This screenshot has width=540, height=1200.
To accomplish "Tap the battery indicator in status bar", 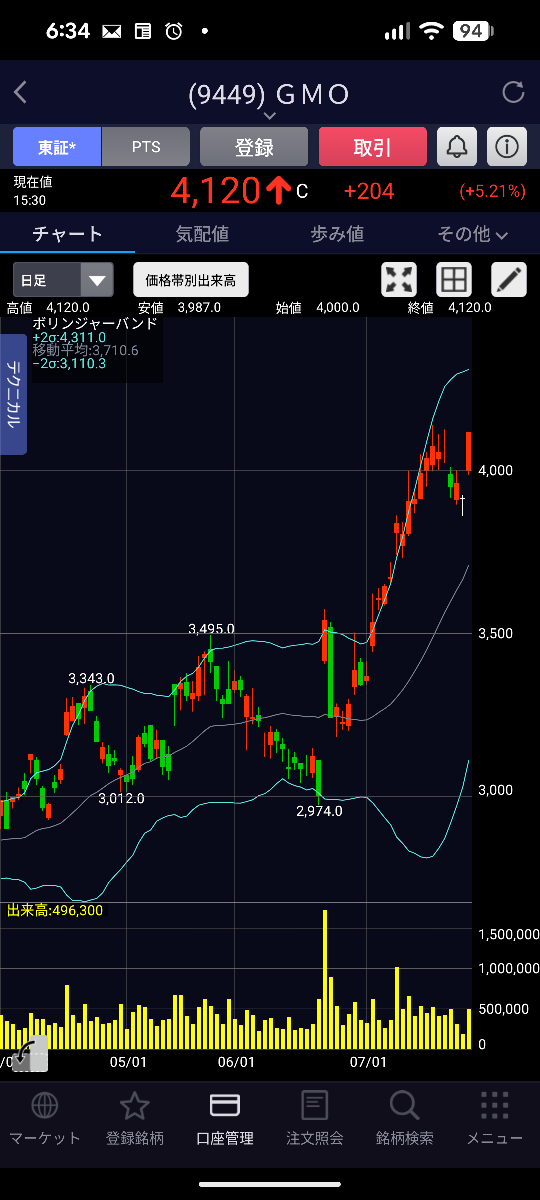I will click(472, 31).
